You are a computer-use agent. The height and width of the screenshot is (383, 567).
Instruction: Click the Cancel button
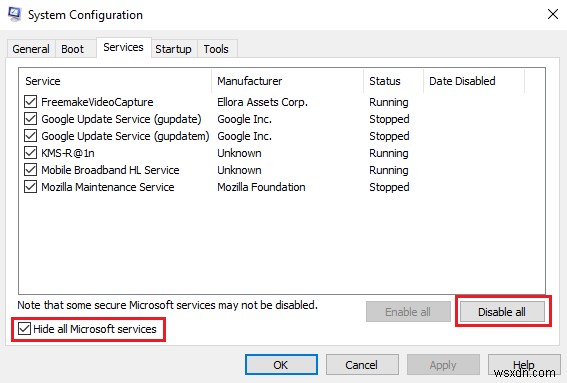coord(362,365)
